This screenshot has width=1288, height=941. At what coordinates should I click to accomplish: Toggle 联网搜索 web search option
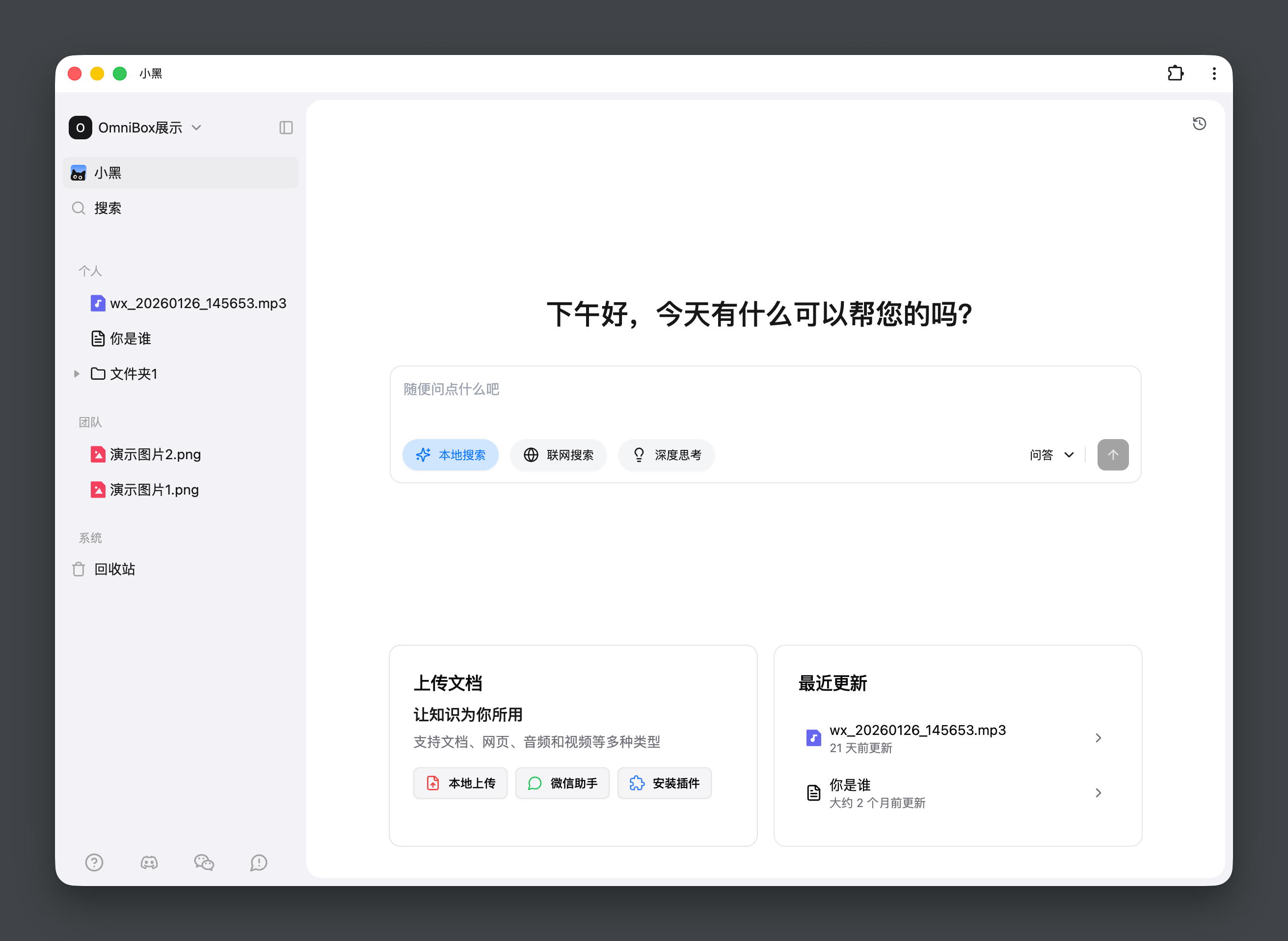[558, 454]
